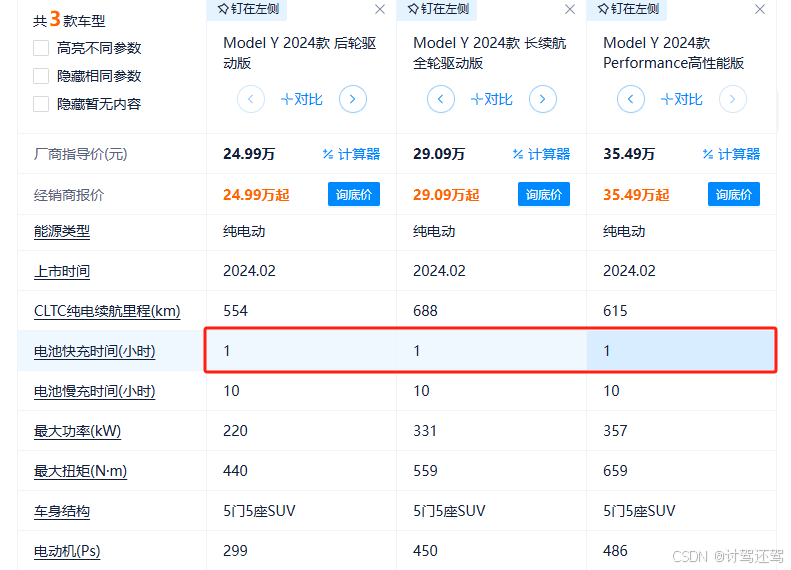This screenshot has width=791, height=570.
Task: Click the 厂商指导价(元) row label
Action: (81, 154)
